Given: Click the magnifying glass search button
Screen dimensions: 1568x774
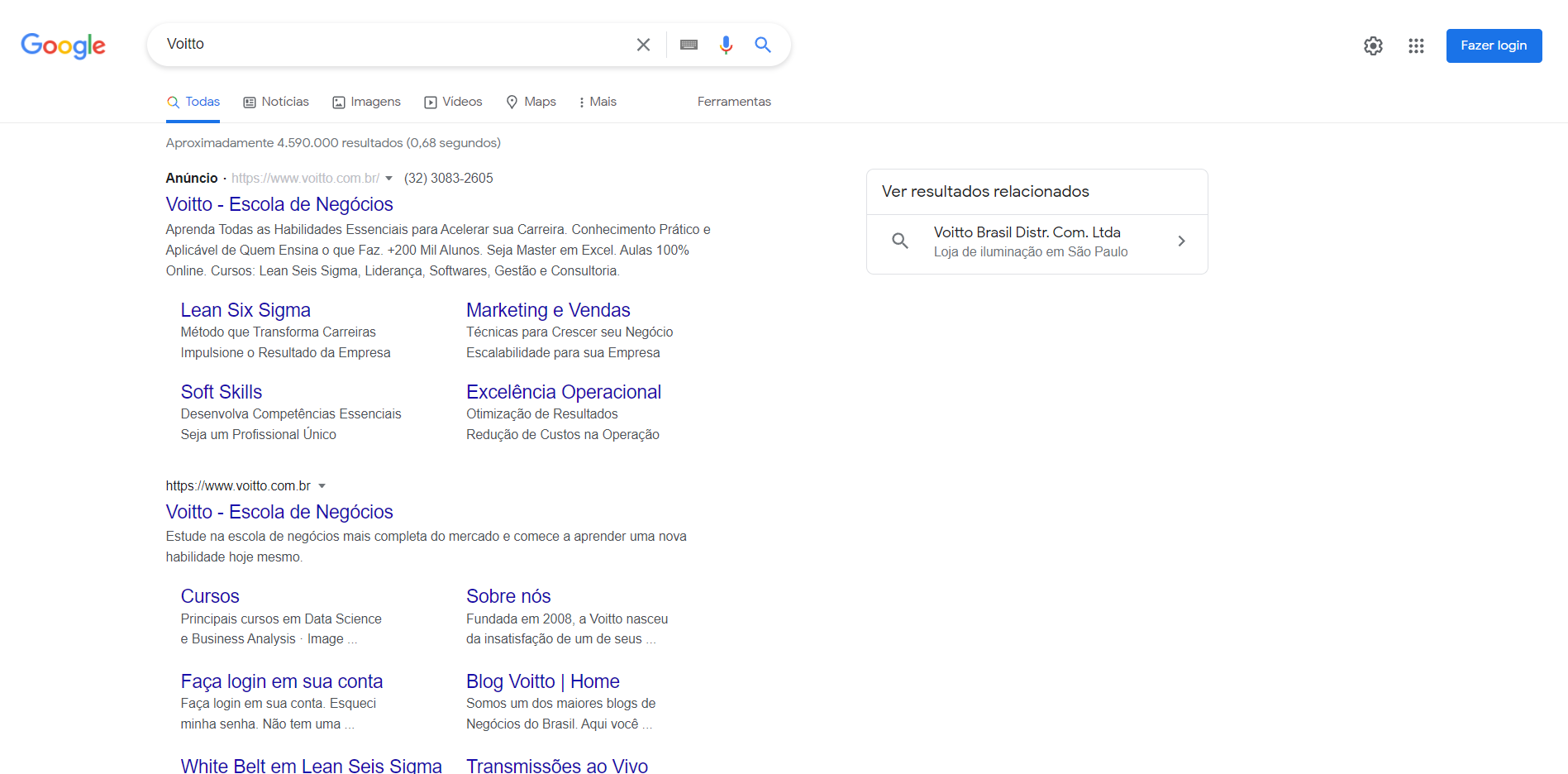Looking at the screenshot, I should tap(763, 45).
